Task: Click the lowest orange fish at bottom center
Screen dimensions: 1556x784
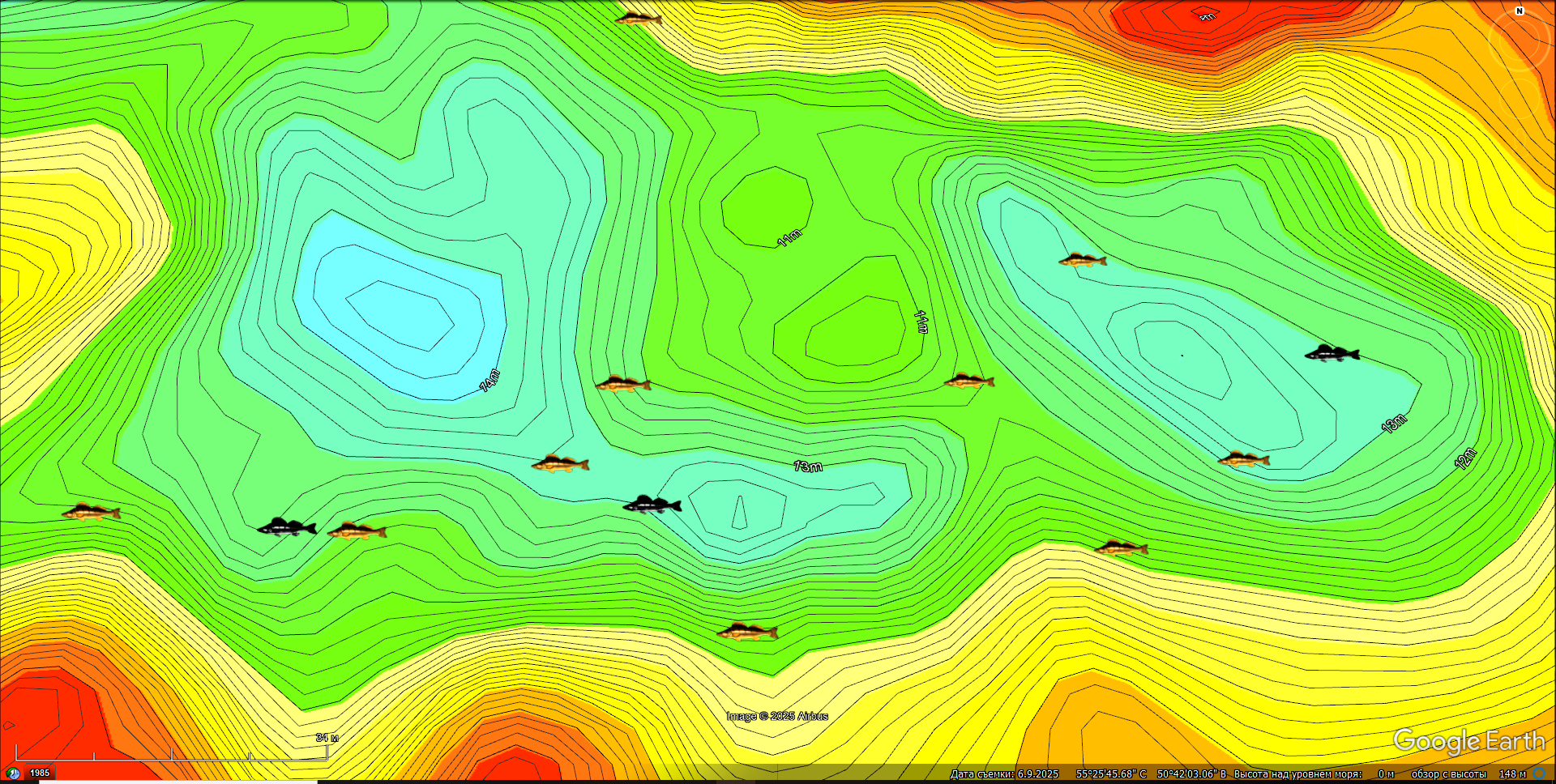Action: [x=747, y=632]
